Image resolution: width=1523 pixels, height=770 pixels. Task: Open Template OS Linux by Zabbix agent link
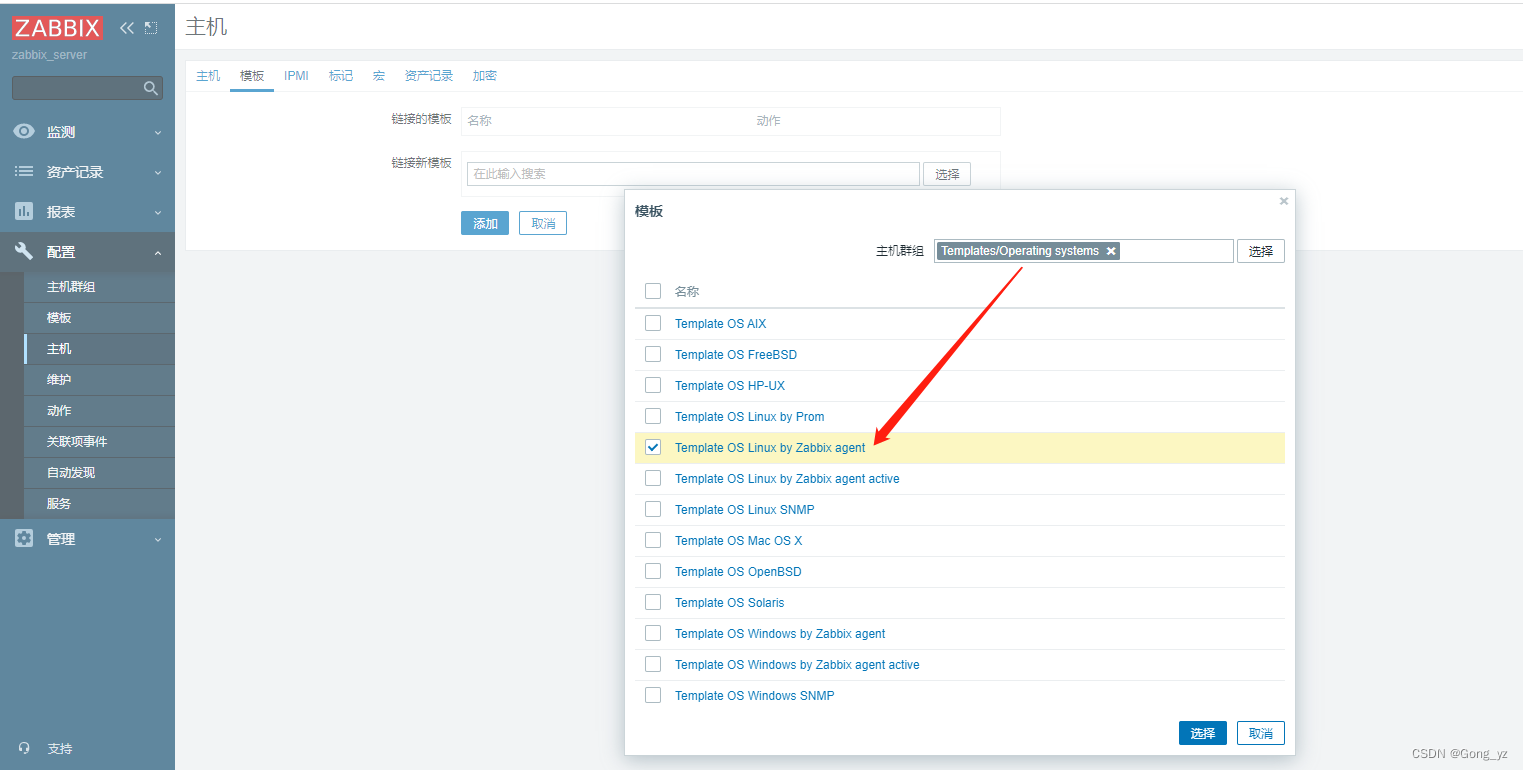770,447
